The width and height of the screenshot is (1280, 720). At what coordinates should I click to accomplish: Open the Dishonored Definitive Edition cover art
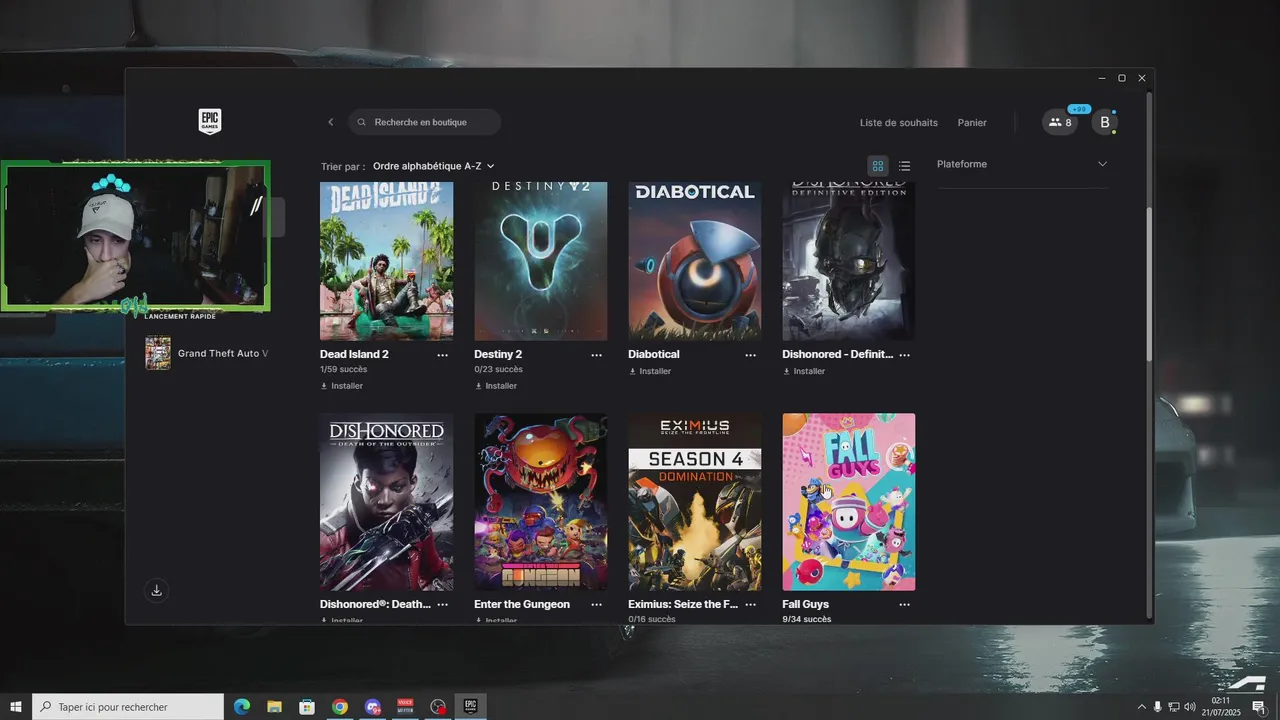point(848,261)
